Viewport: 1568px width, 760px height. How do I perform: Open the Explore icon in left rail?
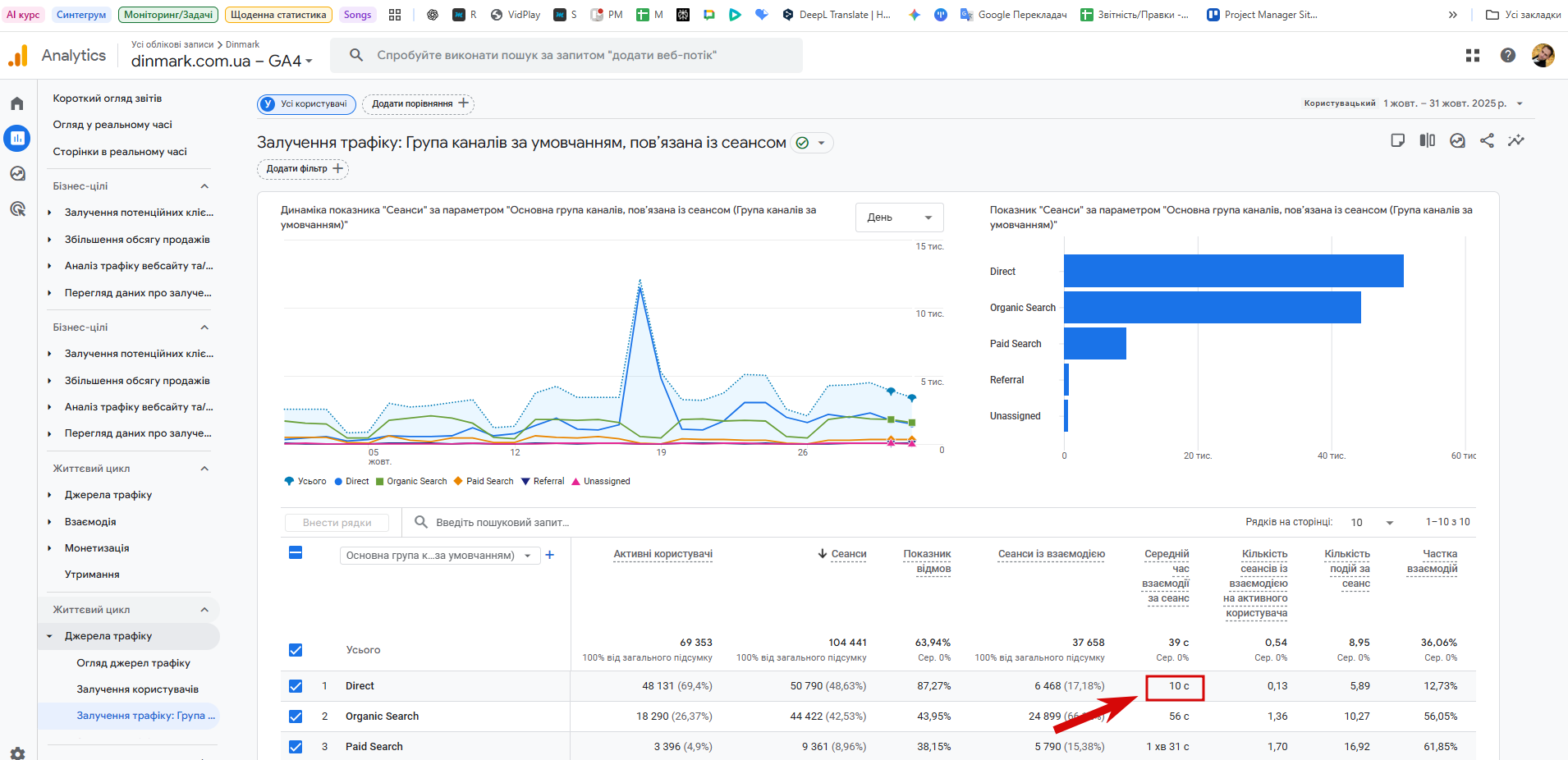(x=17, y=174)
